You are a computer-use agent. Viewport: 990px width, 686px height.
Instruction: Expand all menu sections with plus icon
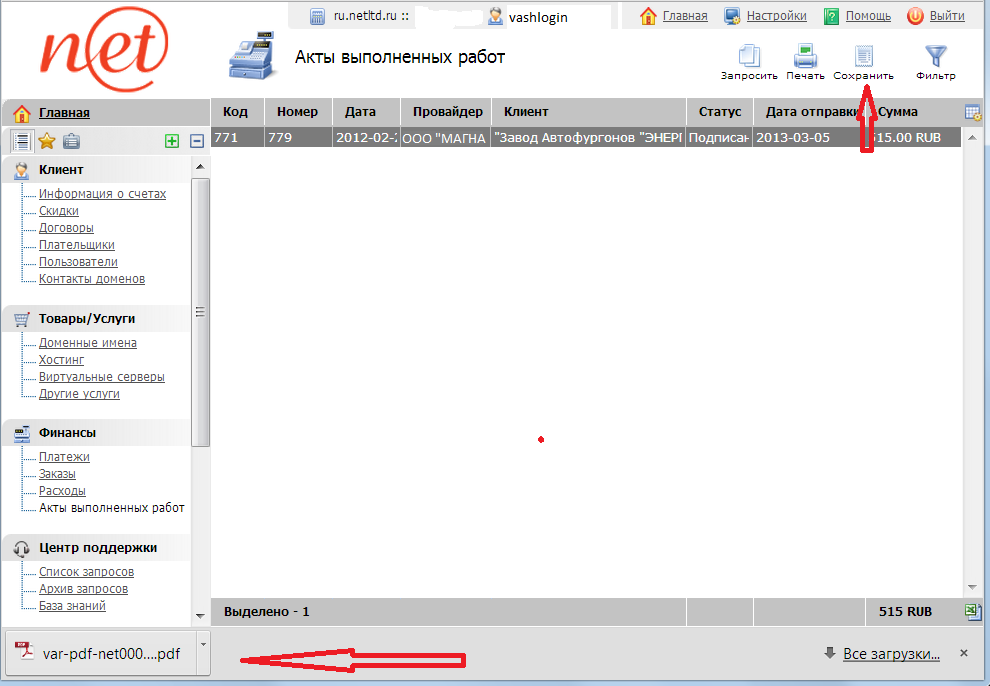[172, 142]
